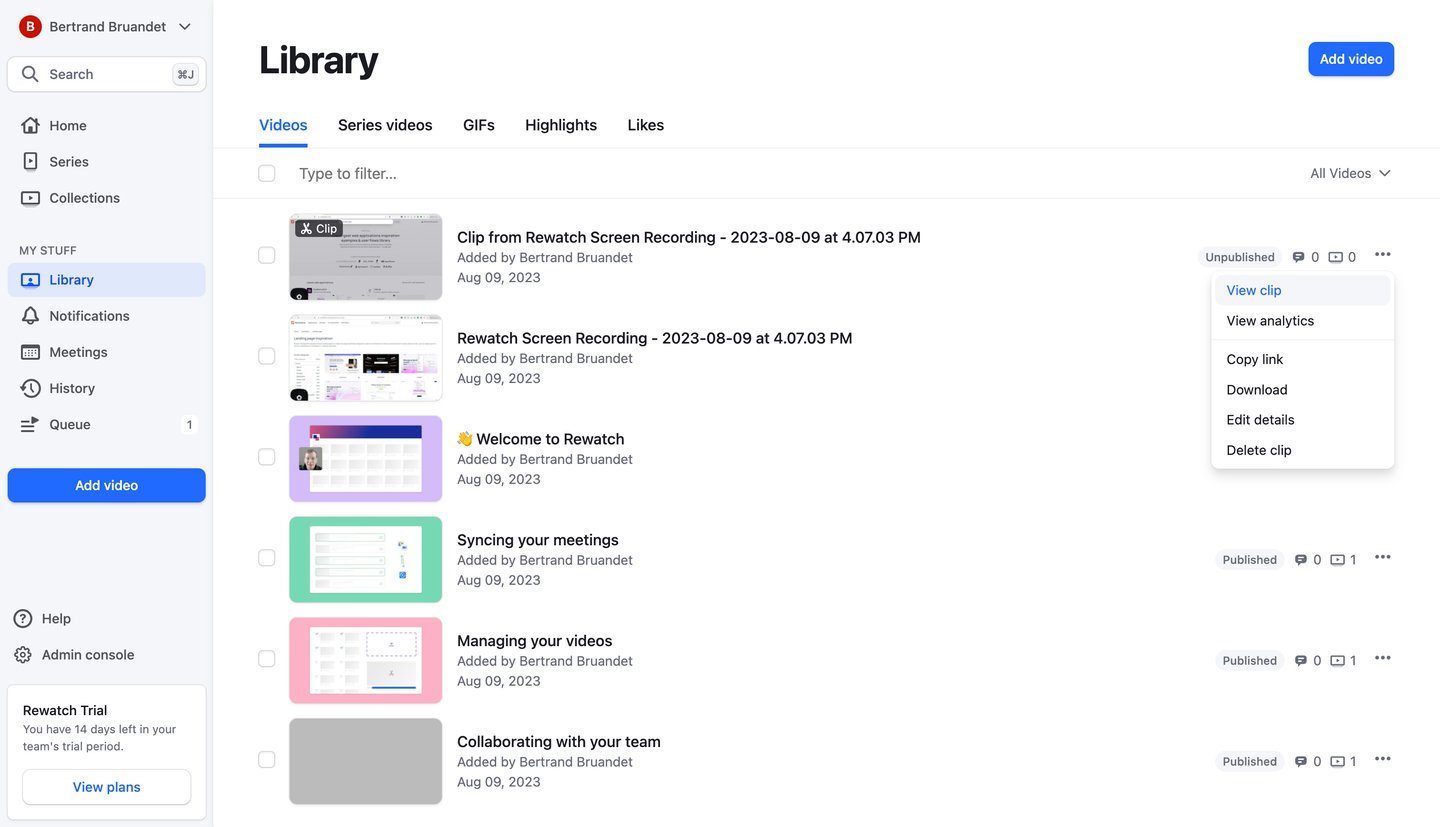The height and width of the screenshot is (827, 1440).
Task: Expand the Bertrand Bruandet account menu
Action: tap(104, 26)
